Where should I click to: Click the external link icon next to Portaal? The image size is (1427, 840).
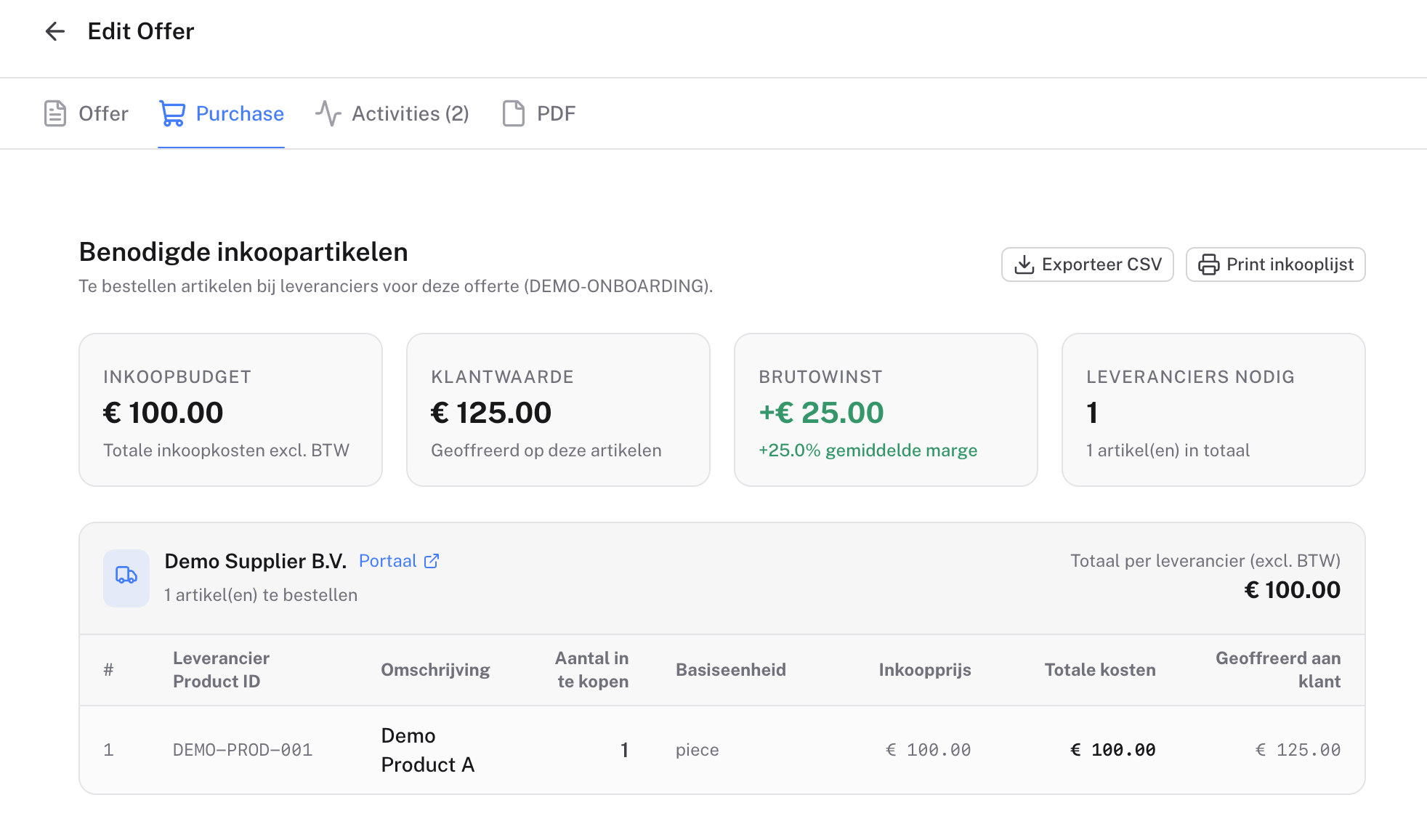click(432, 561)
